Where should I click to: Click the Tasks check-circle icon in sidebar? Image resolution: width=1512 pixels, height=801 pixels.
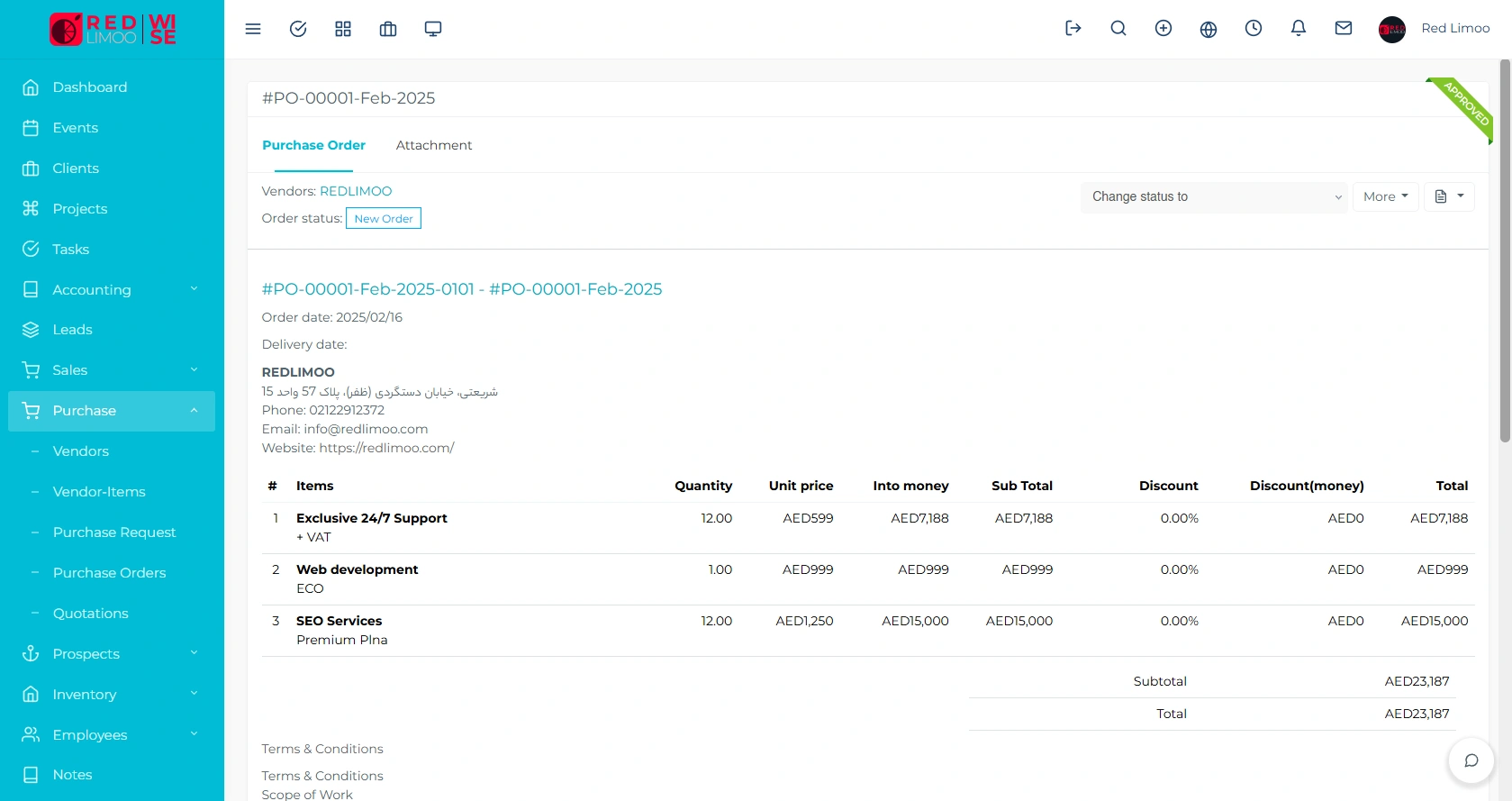coord(31,249)
